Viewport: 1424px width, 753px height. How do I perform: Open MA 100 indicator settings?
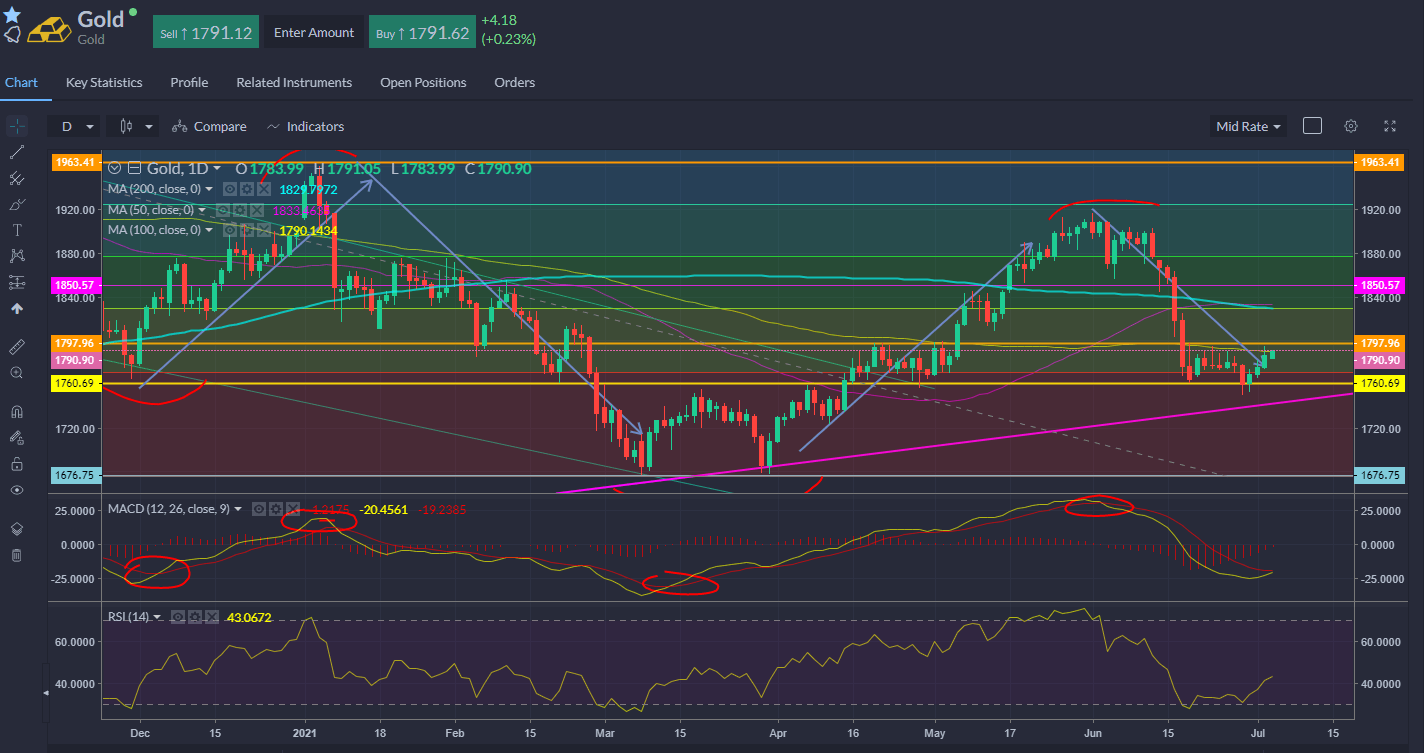pos(246,230)
